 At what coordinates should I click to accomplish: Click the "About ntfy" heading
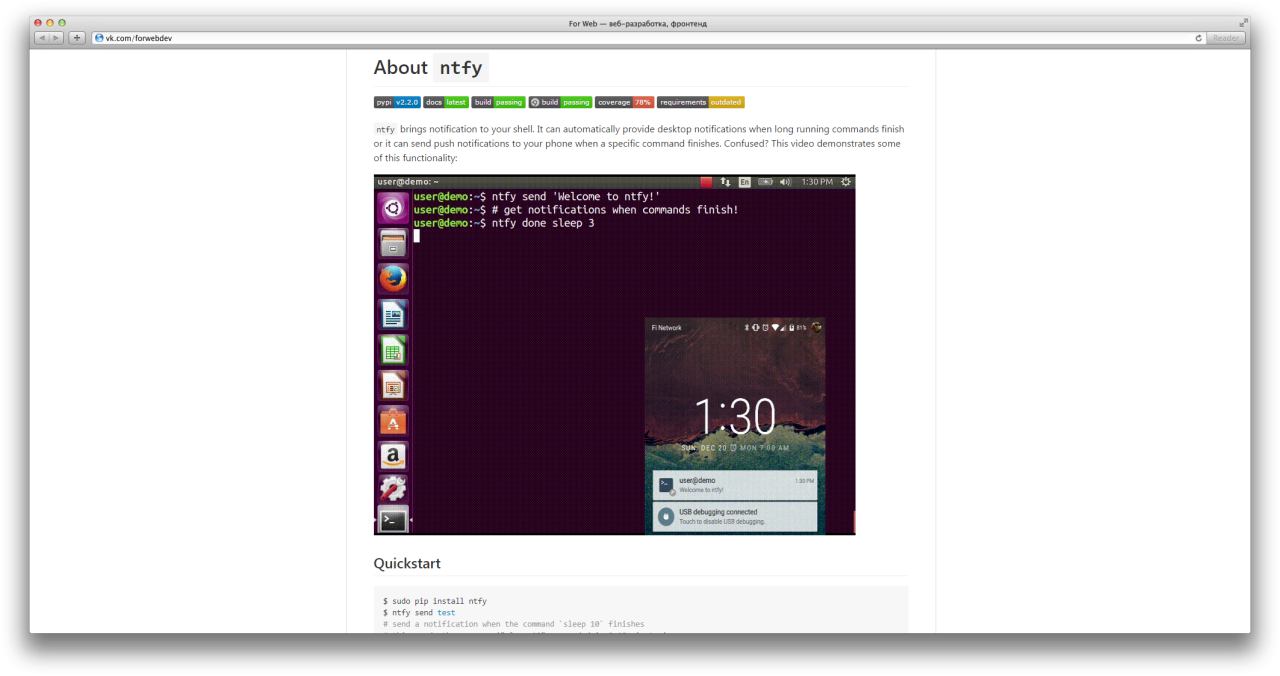click(x=430, y=68)
